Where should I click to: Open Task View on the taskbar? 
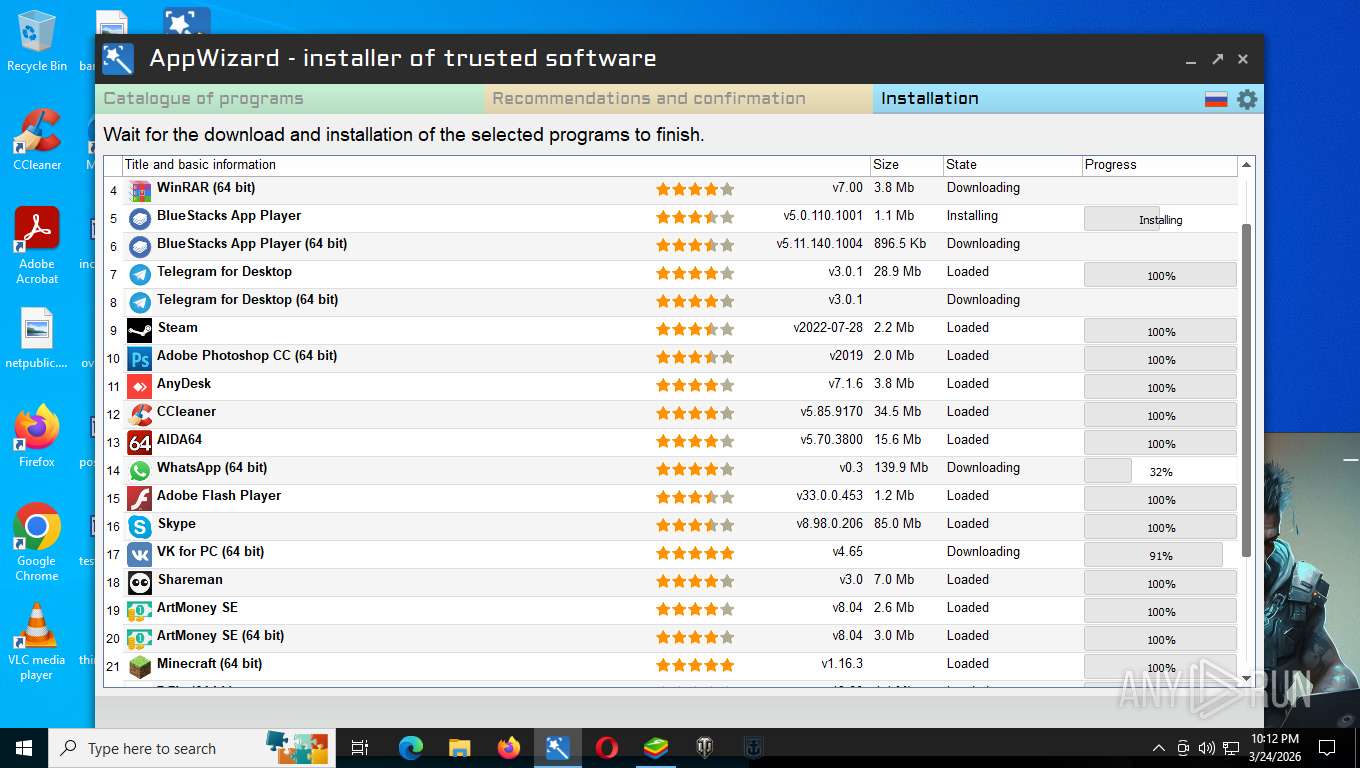point(360,748)
